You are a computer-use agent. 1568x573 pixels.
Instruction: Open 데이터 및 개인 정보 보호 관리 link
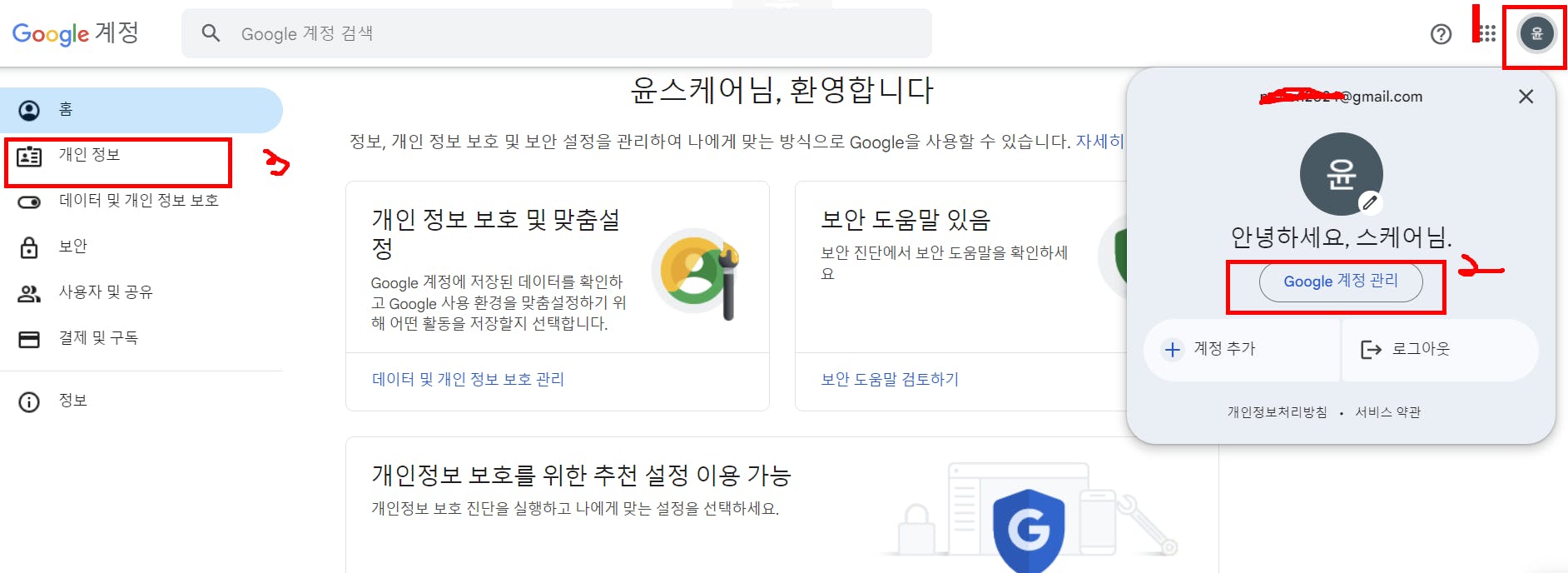[468, 380]
